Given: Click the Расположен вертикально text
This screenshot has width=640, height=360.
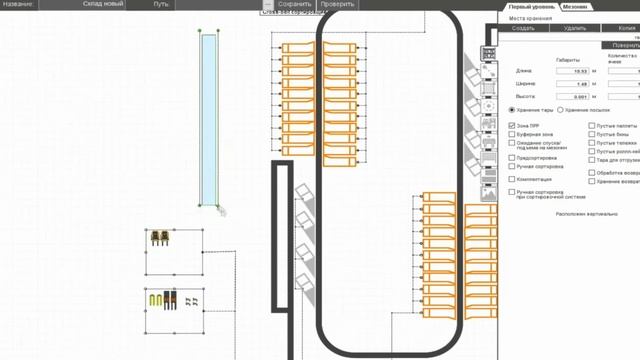Looking at the screenshot, I should pos(587,214).
